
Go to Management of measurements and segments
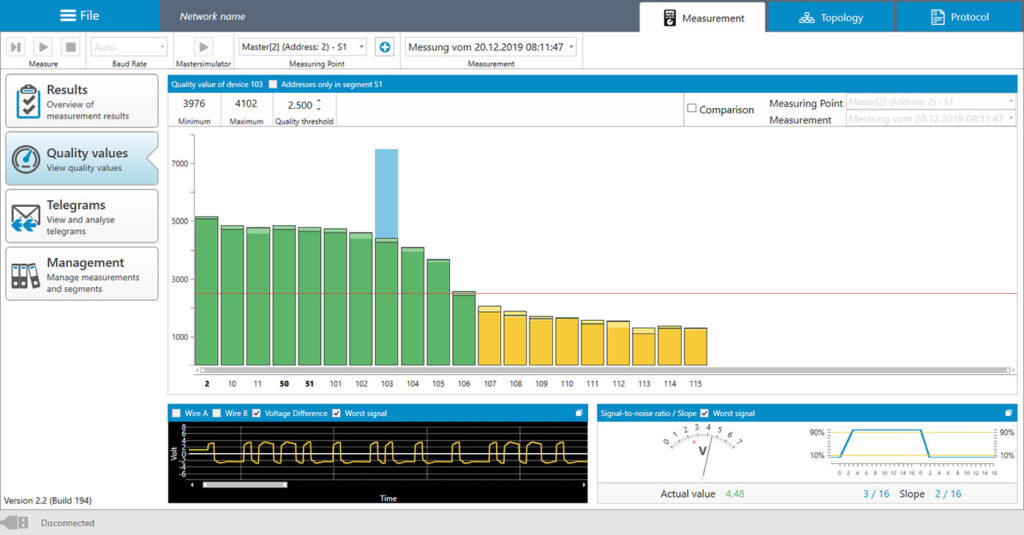82,274
